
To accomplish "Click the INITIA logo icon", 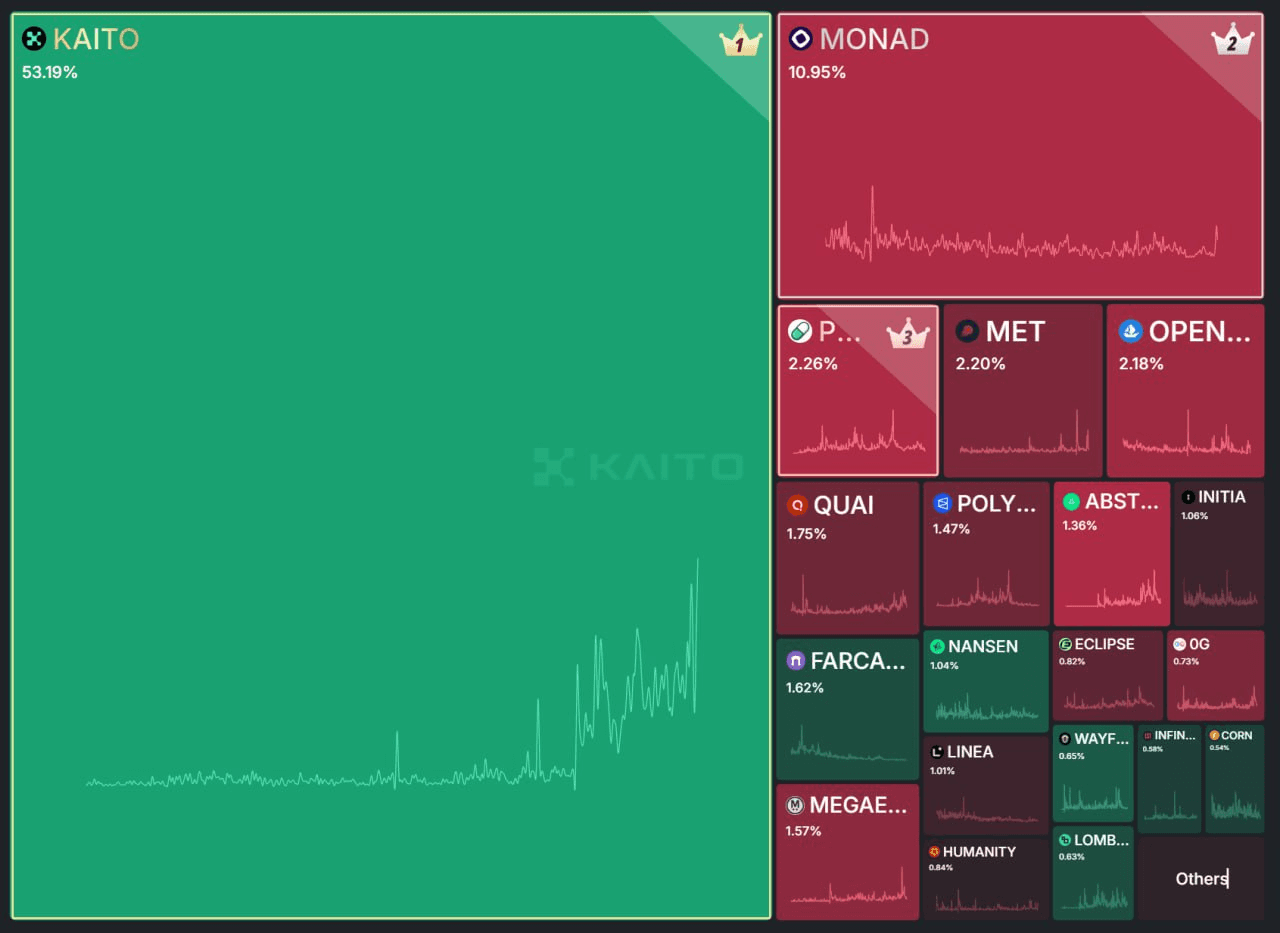I will click(1188, 497).
